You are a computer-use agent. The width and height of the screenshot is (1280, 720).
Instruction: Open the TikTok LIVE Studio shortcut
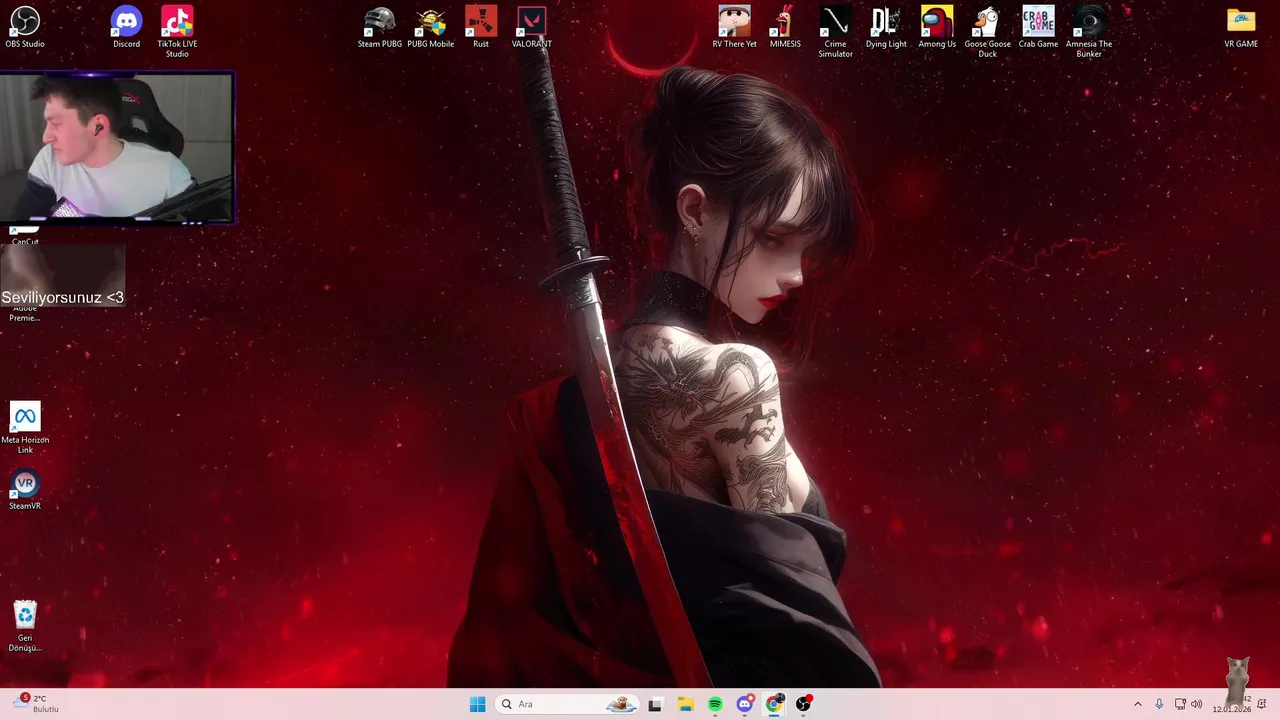click(177, 31)
